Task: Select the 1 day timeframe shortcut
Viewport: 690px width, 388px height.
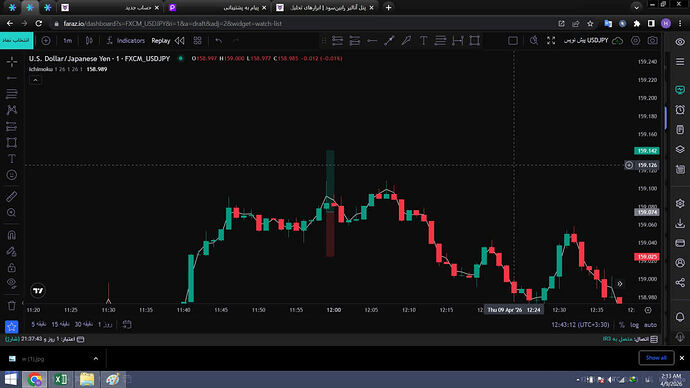Action: click(x=105, y=324)
